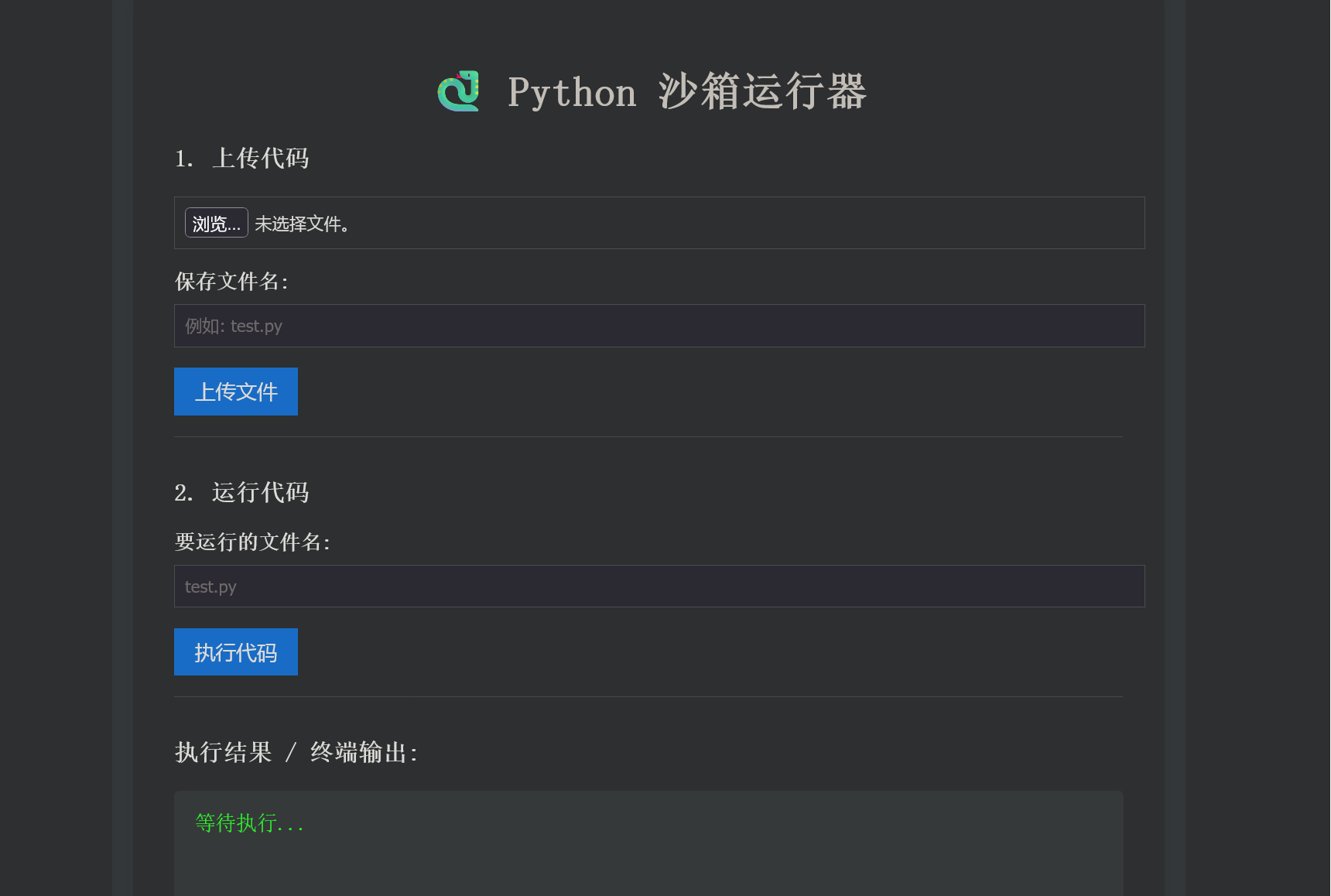
Task: Click the green 等待执行... output text
Action: (x=249, y=823)
